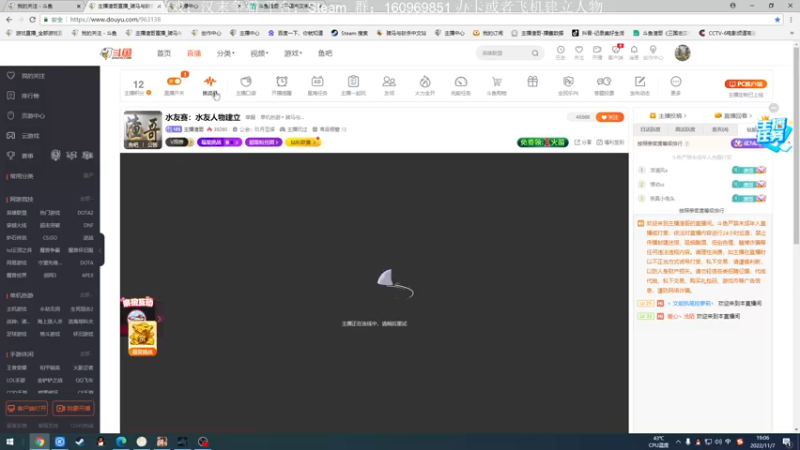Click the orange live-start button in sidebar
This screenshot has width=800, height=450.
(x=73, y=408)
